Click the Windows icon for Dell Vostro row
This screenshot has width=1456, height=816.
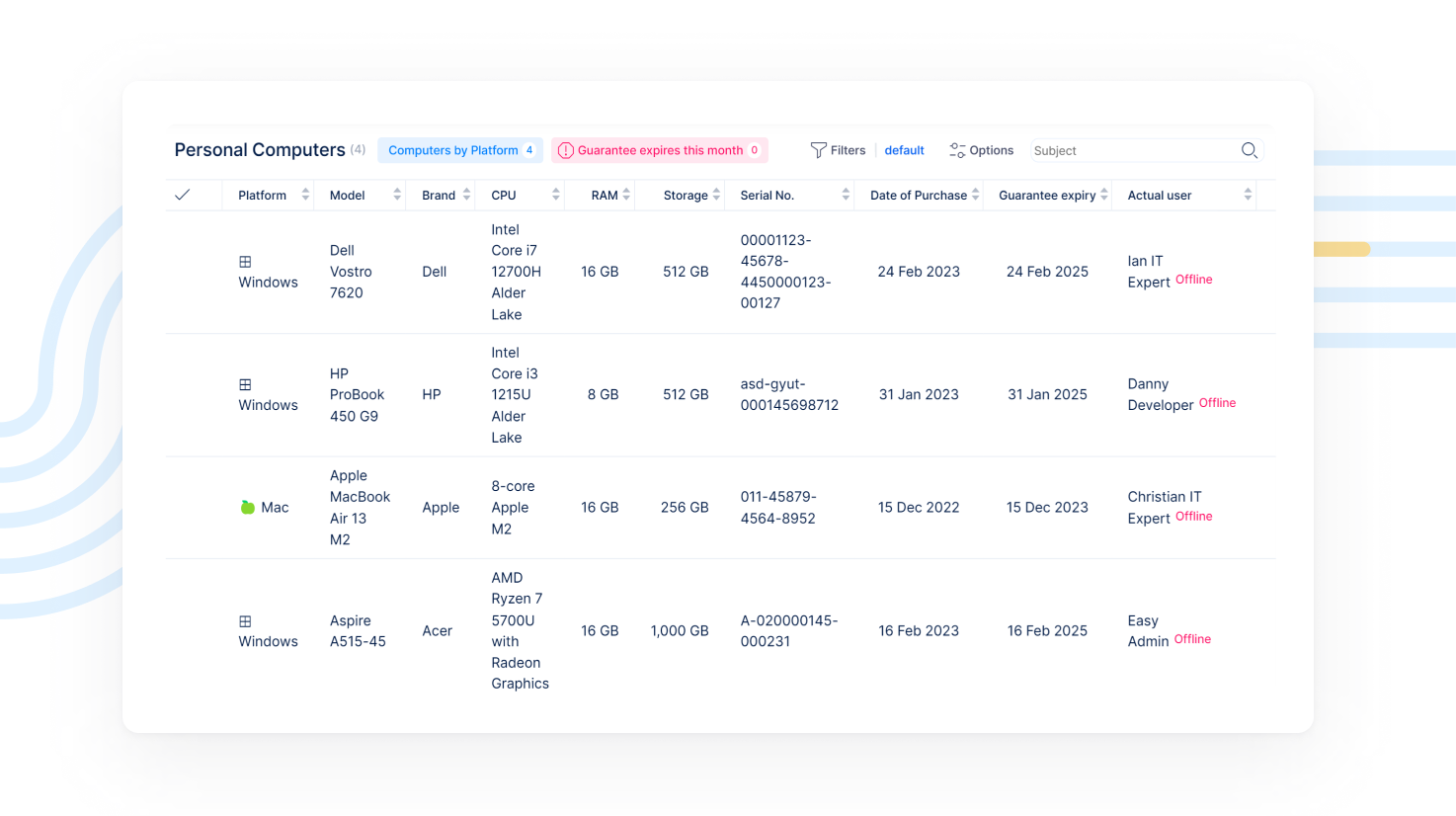245,262
